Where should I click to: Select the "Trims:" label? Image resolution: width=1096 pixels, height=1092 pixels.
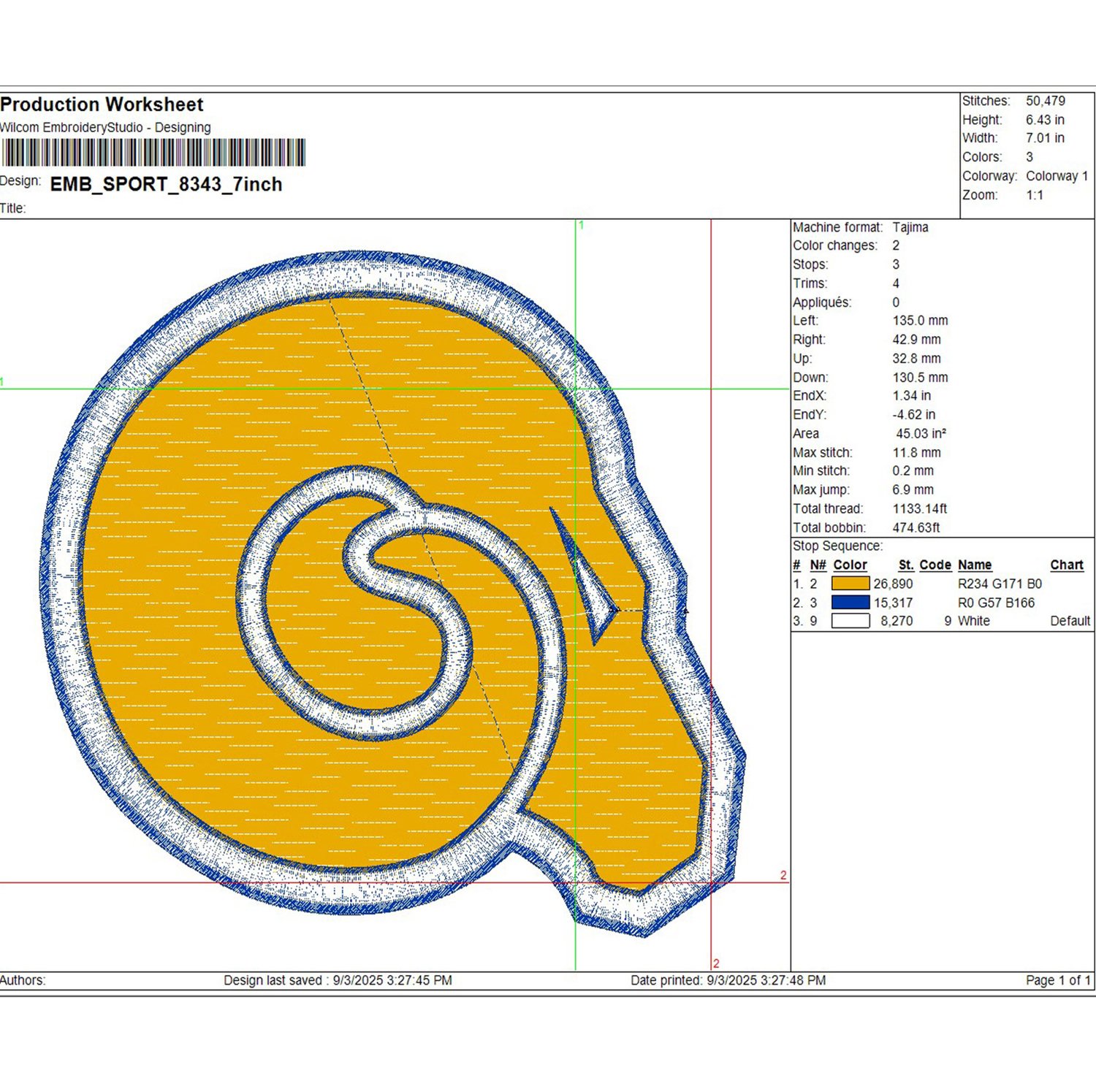pyautogui.click(x=810, y=283)
